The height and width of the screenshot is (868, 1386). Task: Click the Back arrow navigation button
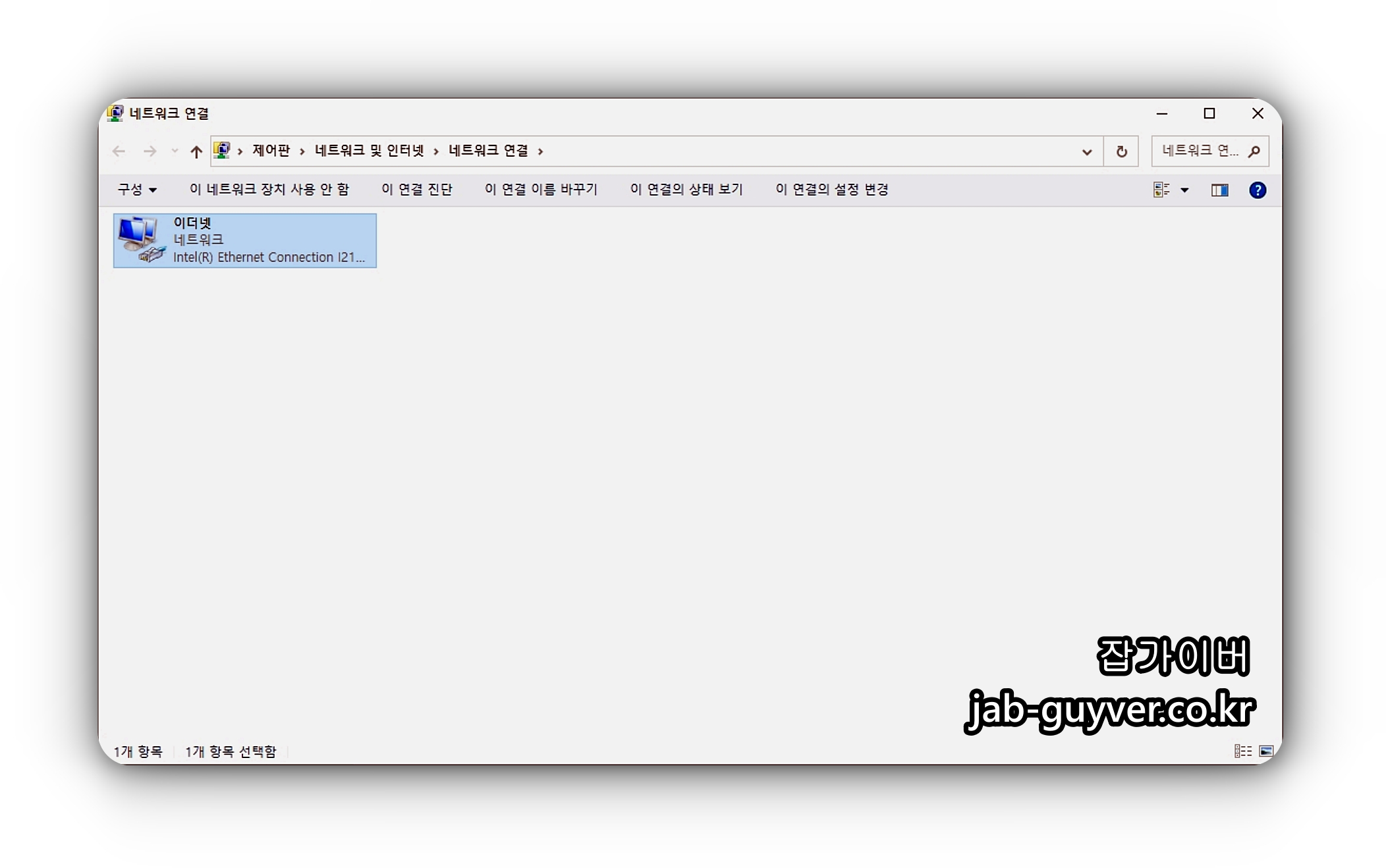119,151
